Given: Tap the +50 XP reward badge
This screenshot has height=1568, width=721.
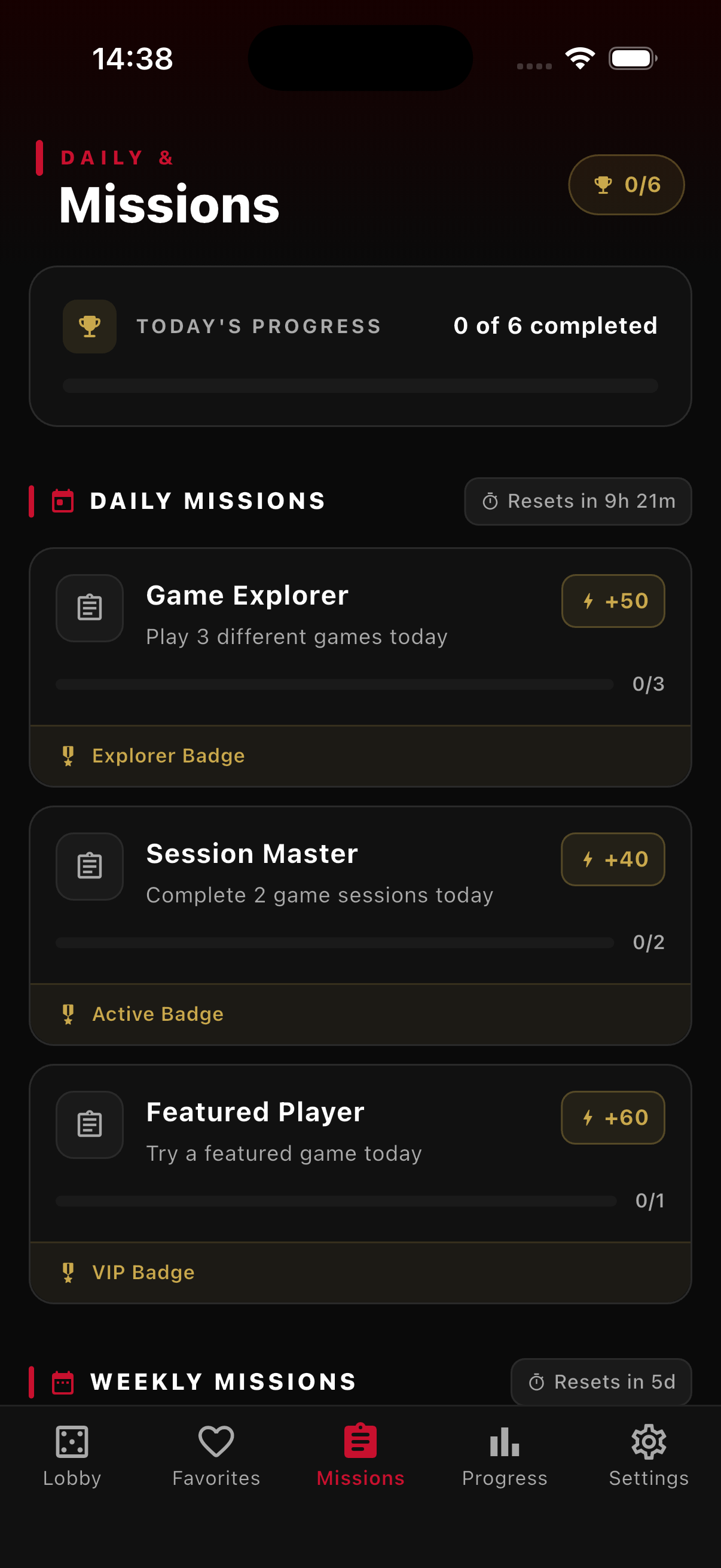Looking at the screenshot, I should [613, 601].
